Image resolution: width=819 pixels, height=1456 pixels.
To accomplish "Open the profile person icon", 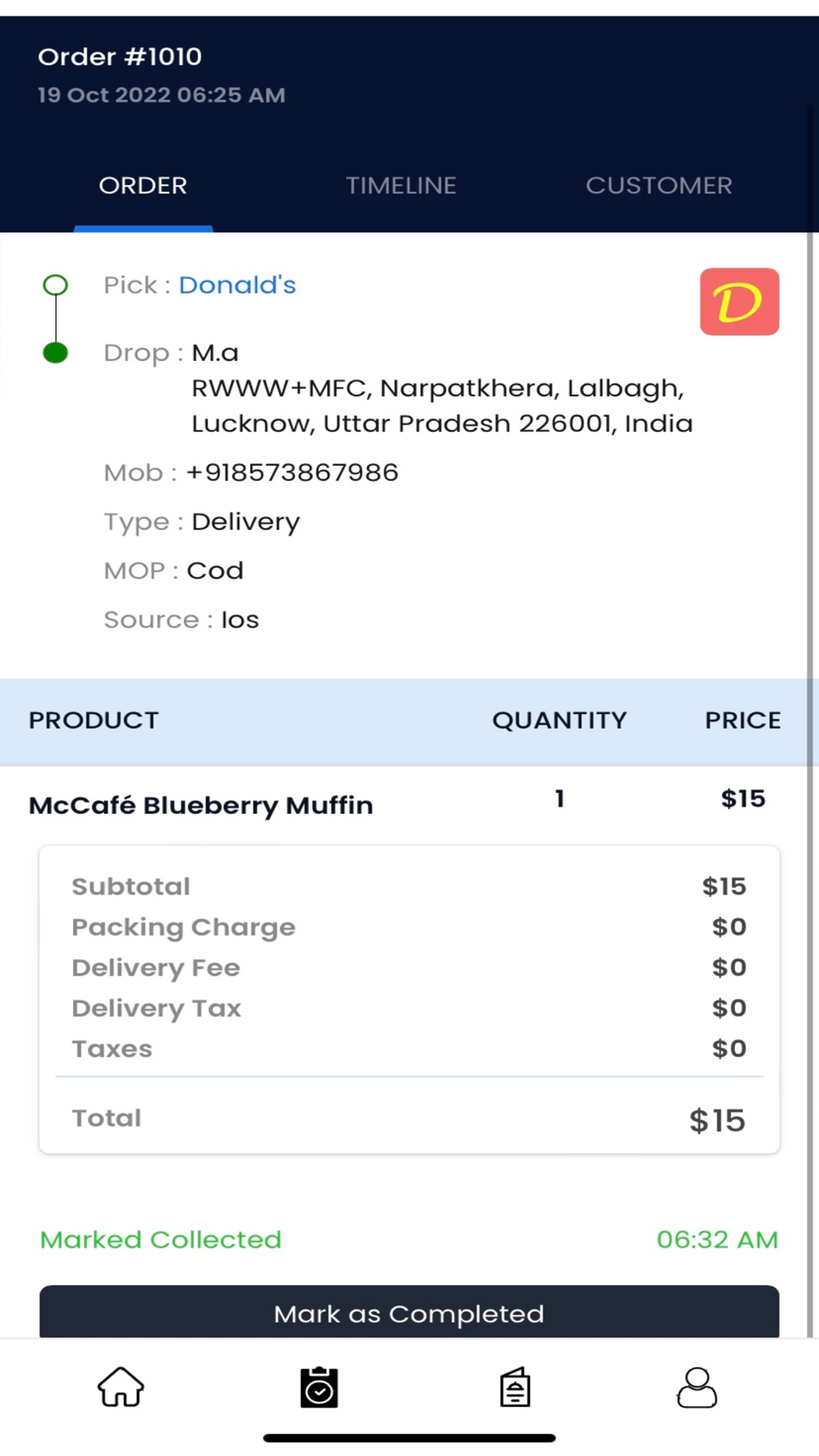I will coord(697,1387).
